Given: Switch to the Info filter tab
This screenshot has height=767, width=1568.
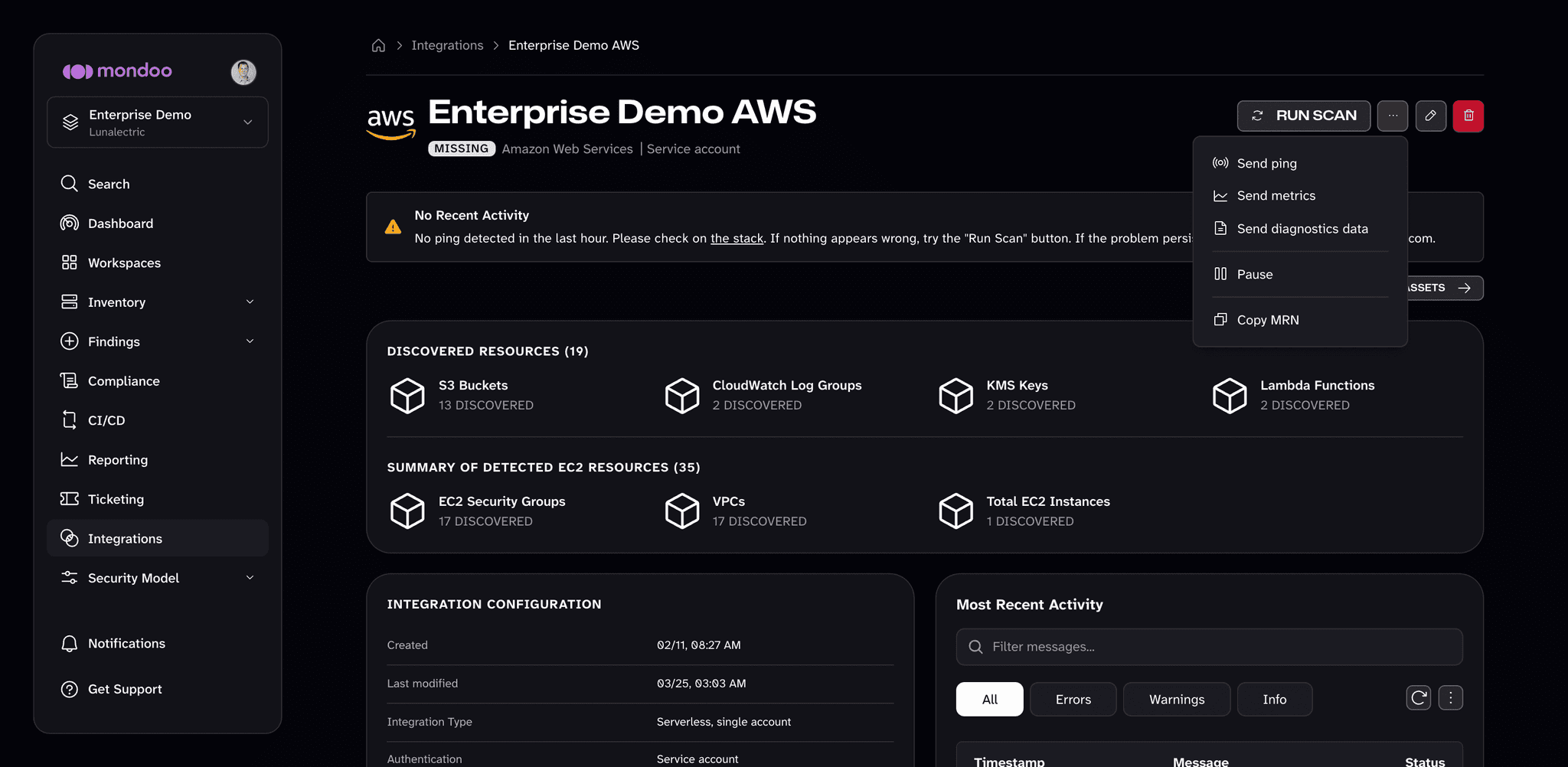Looking at the screenshot, I should (x=1274, y=699).
